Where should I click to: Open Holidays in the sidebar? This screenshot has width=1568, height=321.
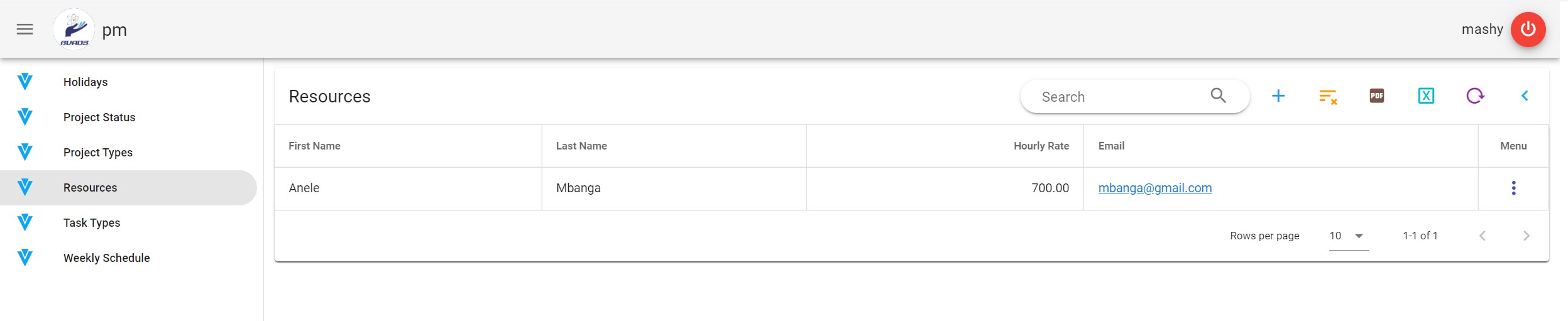tap(85, 82)
